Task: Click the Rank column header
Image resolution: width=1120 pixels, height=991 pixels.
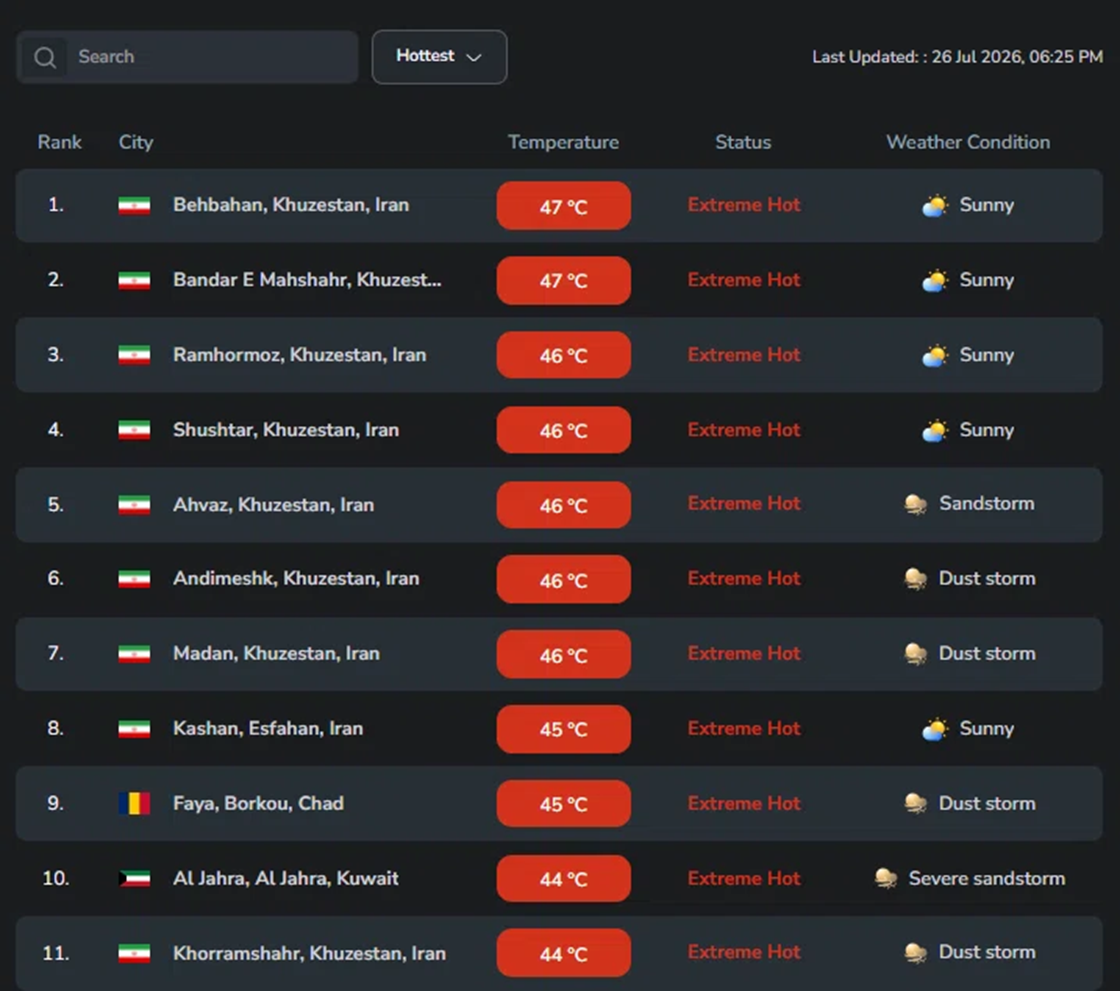Action: tap(59, 142)
